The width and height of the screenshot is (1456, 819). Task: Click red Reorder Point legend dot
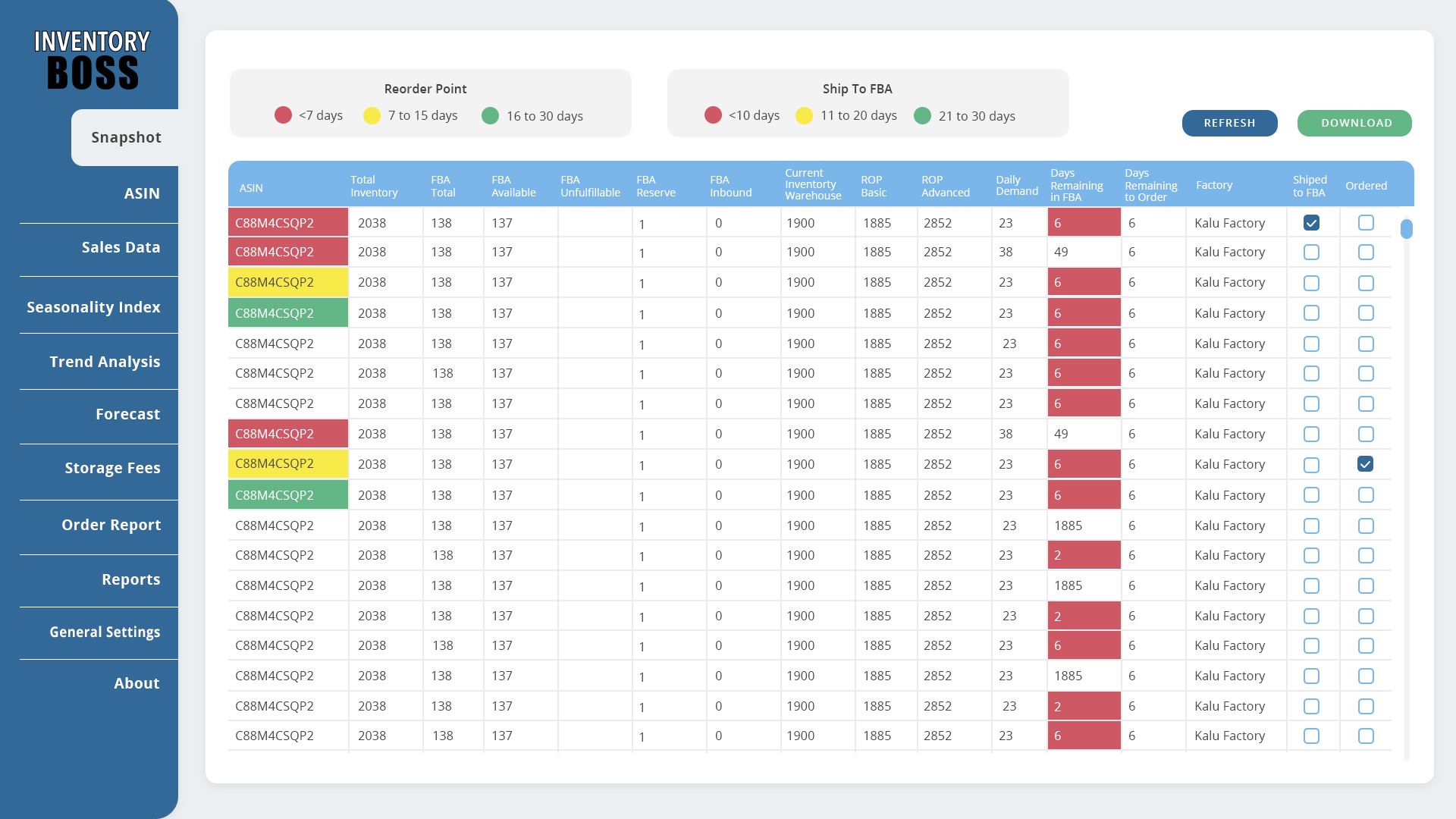(283, 115)
